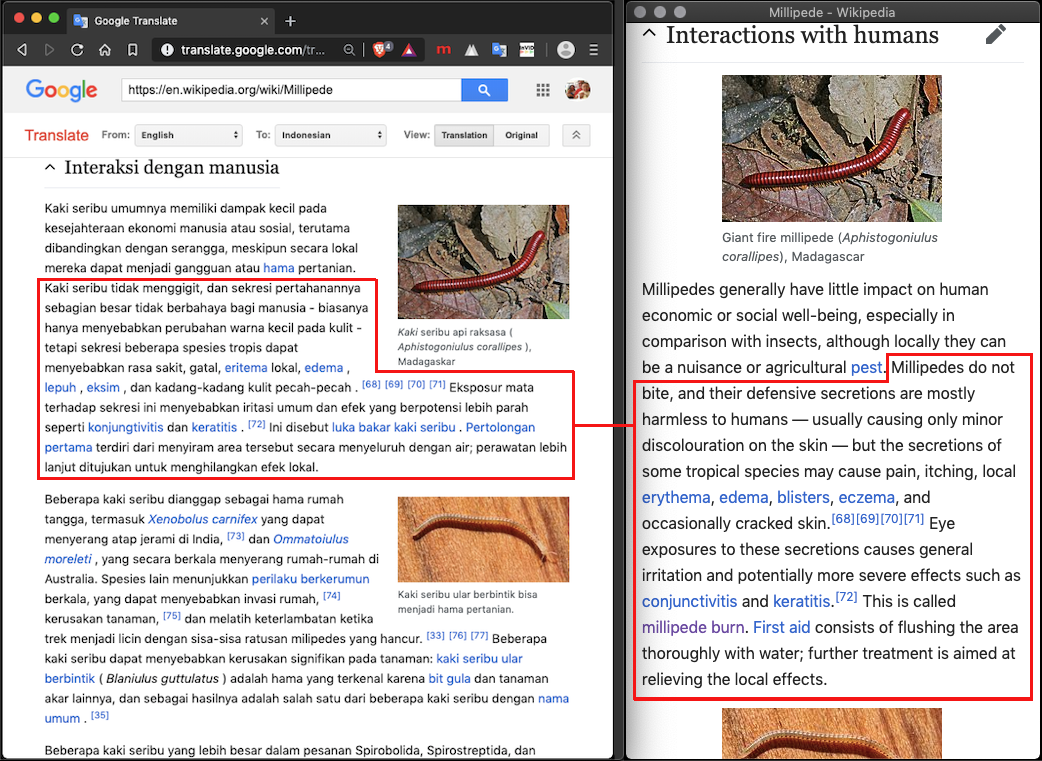The image size is (1042, 761).
Task: Open a new browser tab
Action: coord(290,21)
